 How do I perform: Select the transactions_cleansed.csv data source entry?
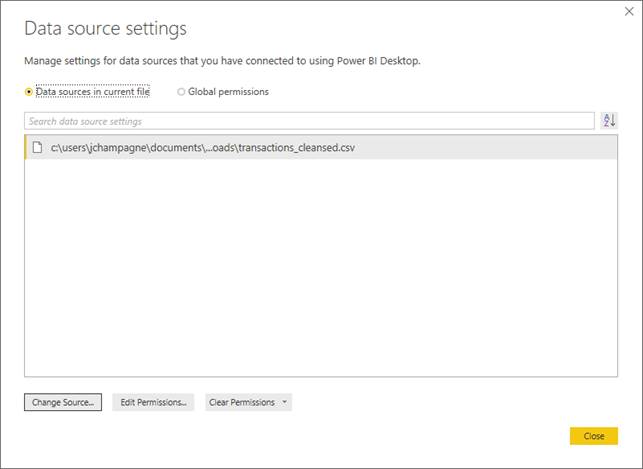(x=321, y=147)
